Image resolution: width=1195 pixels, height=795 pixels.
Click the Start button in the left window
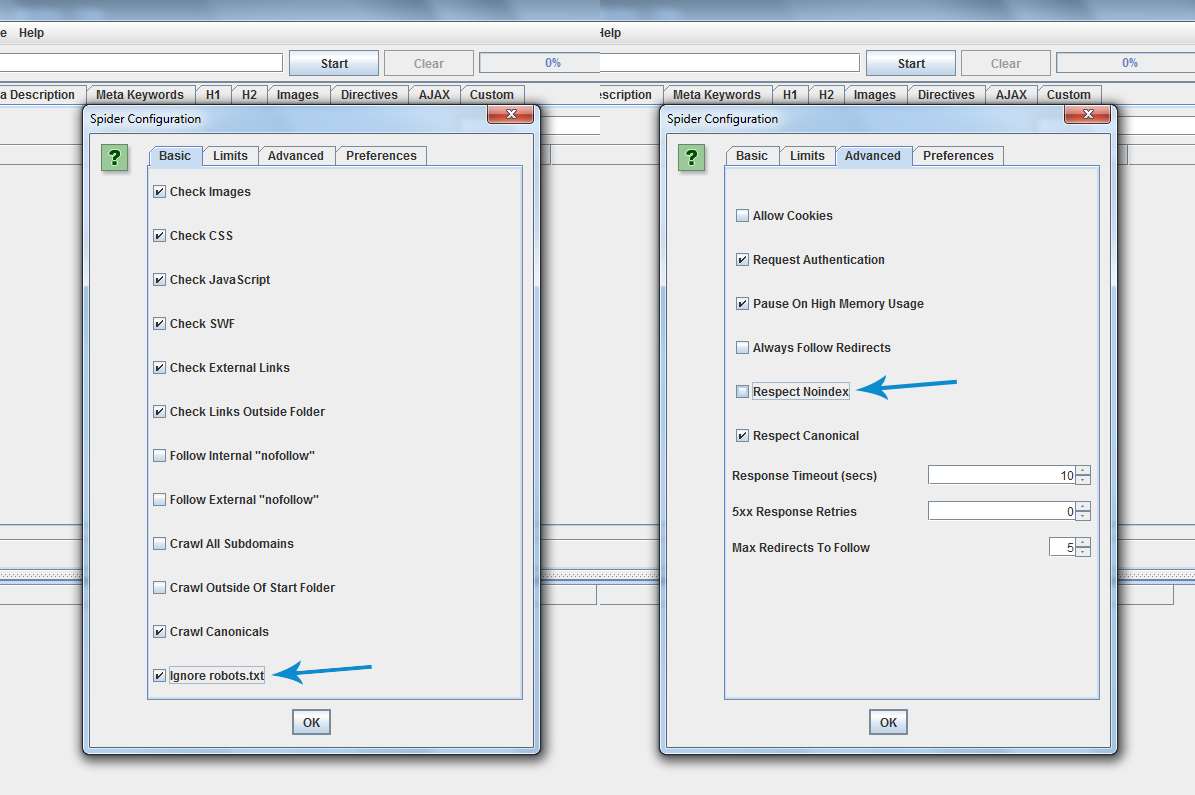click(x=334, y=63)
